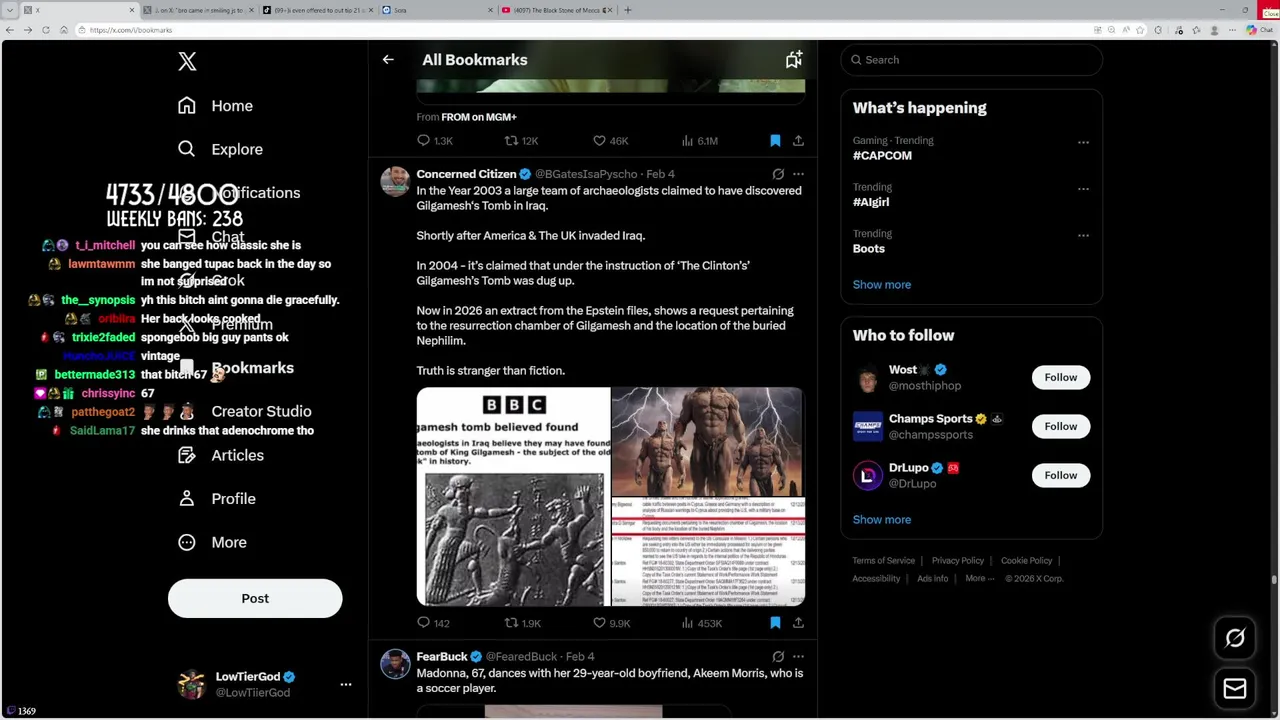Remove bookmark on FROM on MGM+ post

pyautogui.click(x=775, y=141)
